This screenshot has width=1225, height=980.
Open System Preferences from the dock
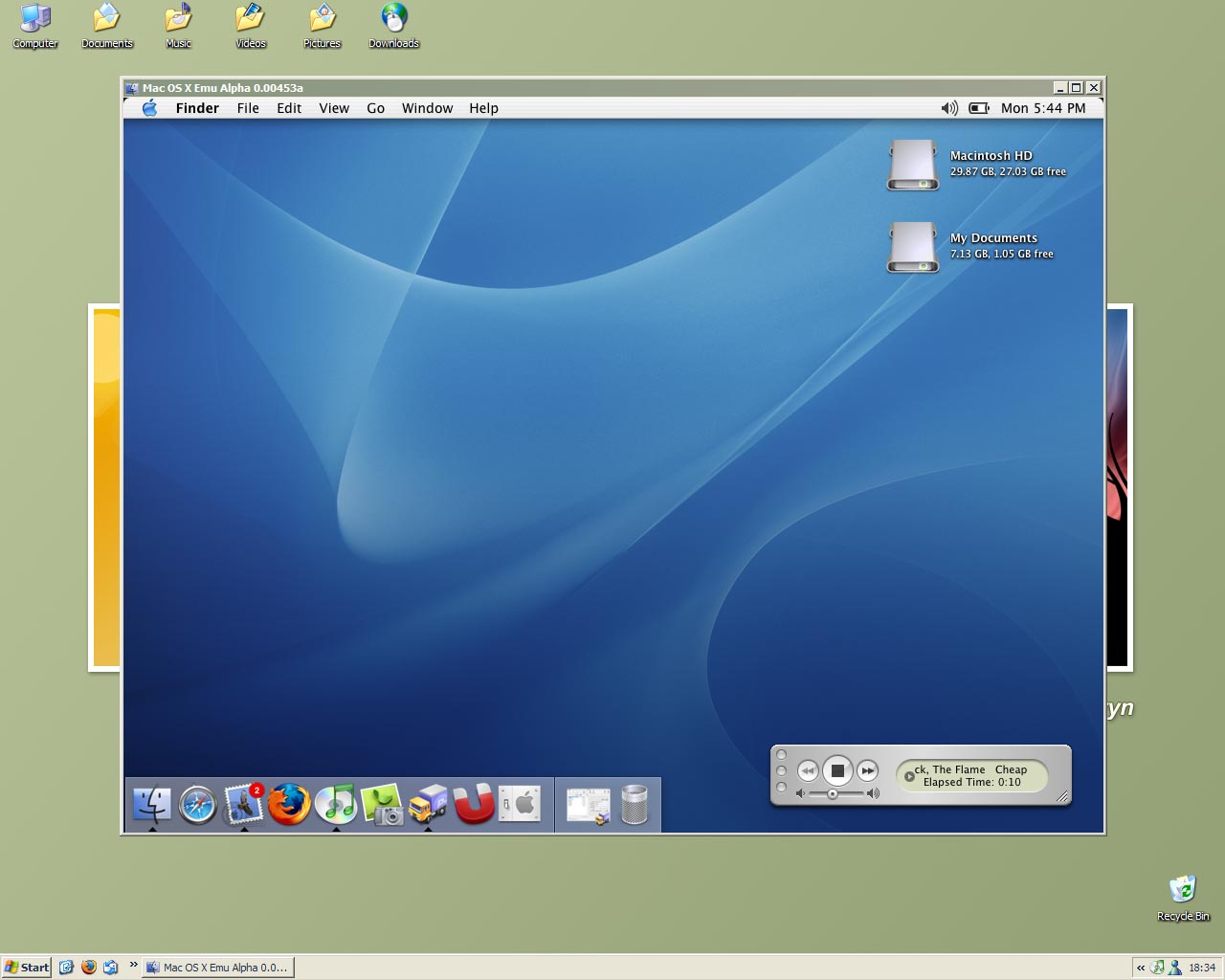pyautogui.click(x=520, y=805)
